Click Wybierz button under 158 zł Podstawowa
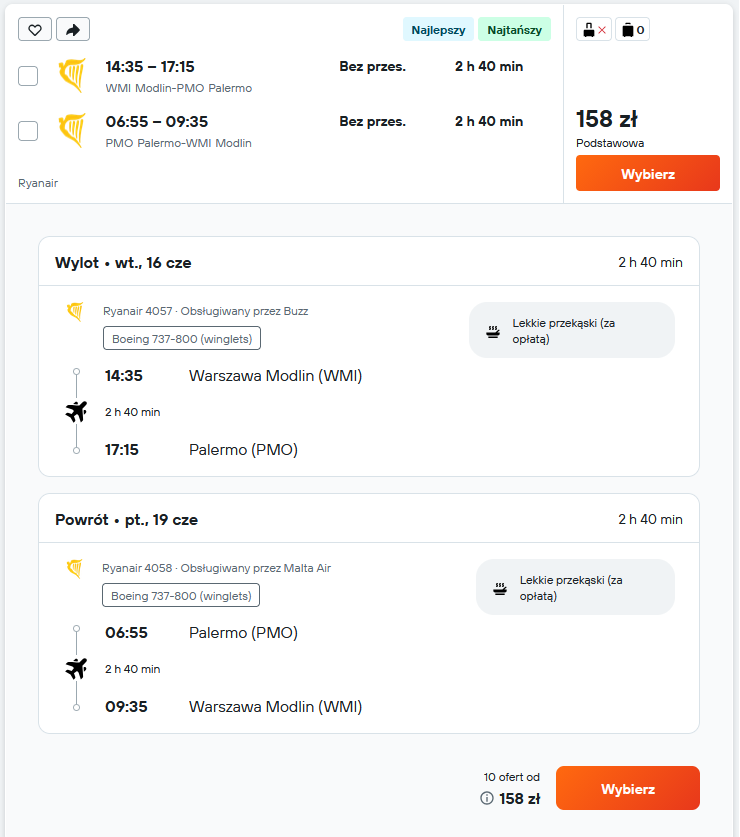The image size is (740, 837). pos(648,173)
